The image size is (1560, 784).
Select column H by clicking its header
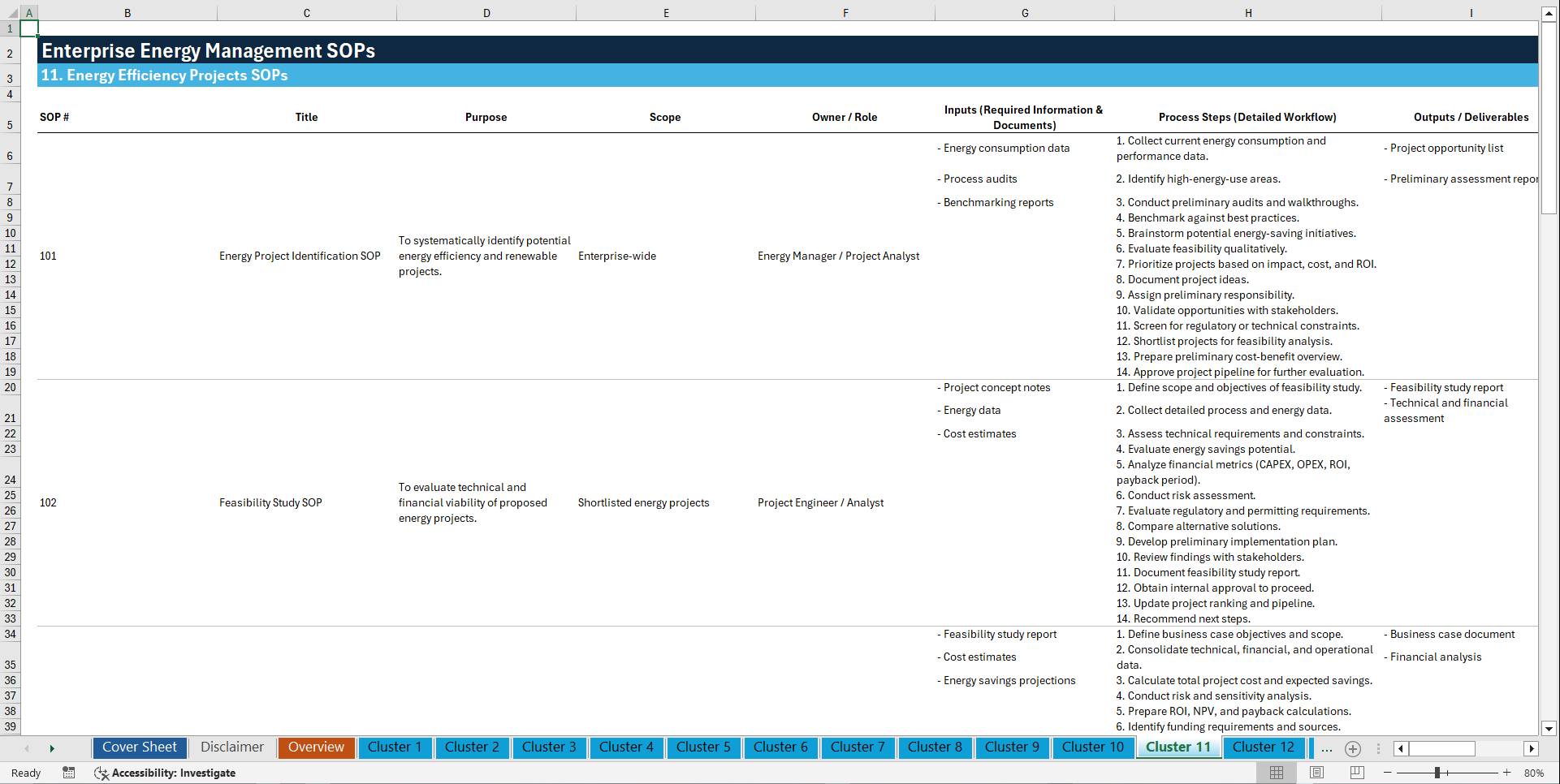[1248, 12]
